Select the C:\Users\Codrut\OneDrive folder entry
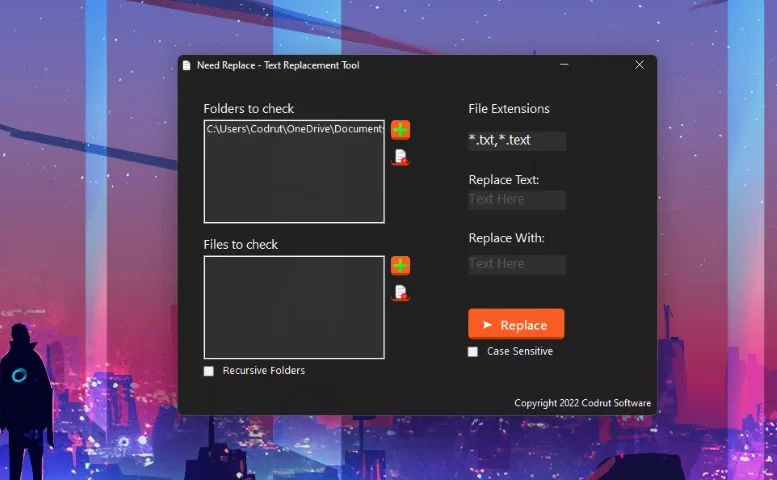Image resolution: width=777 pixels, height=480 pixels. (x=294, y=129)
